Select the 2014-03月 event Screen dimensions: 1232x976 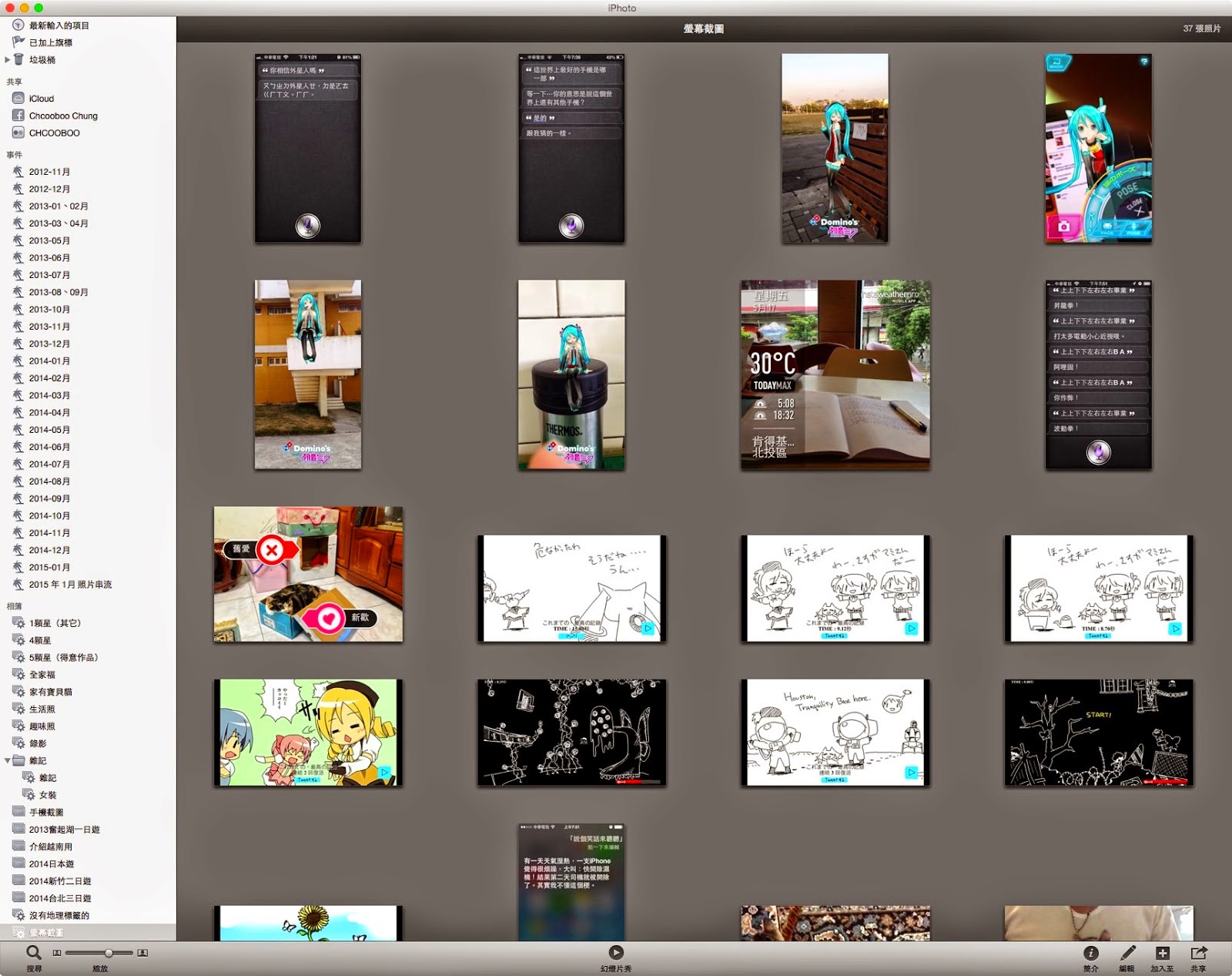pyautogui.click(x=49, y=395)
